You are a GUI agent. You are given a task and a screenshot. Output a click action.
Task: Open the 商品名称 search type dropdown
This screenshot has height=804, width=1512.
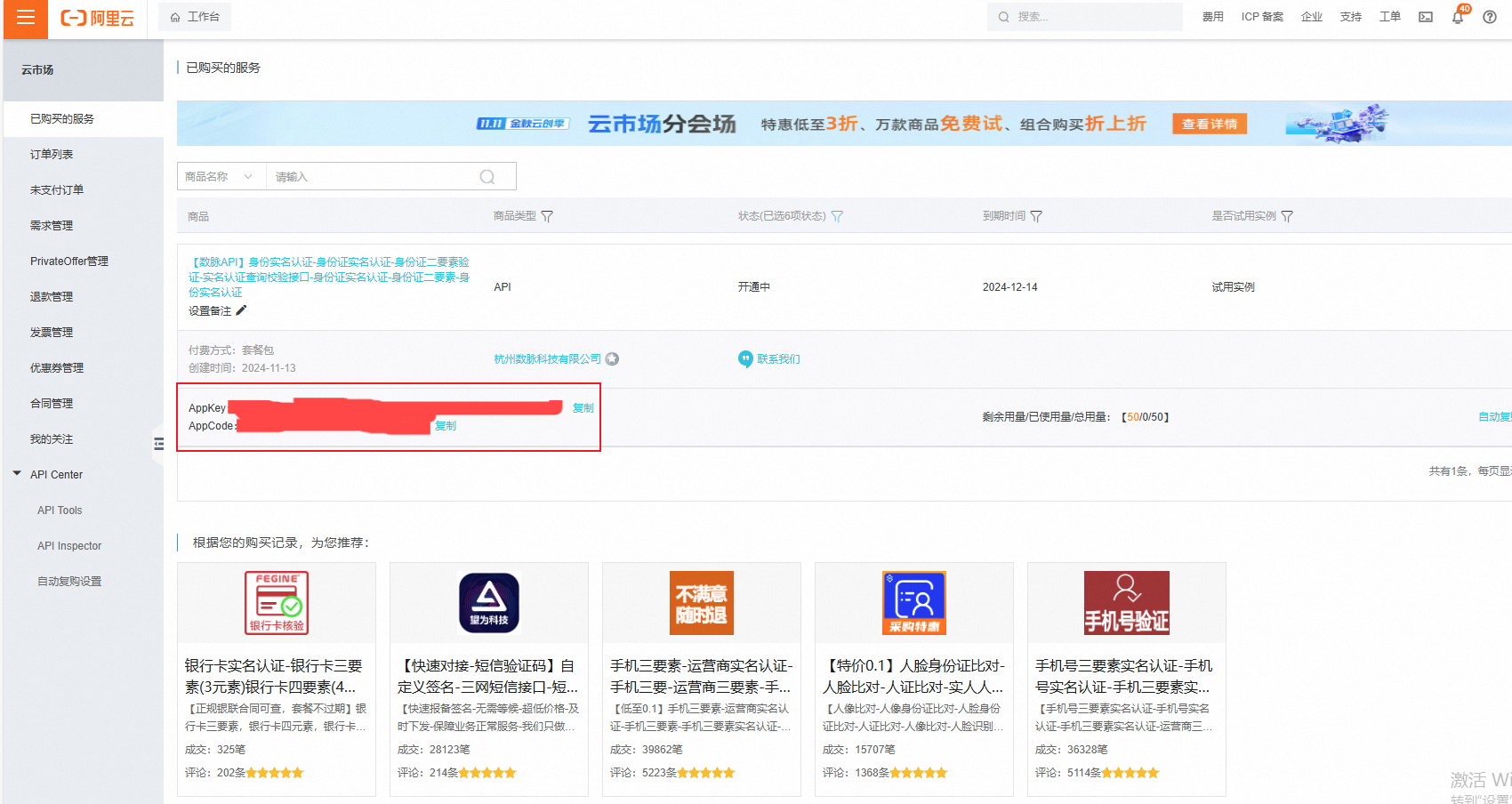221,176
